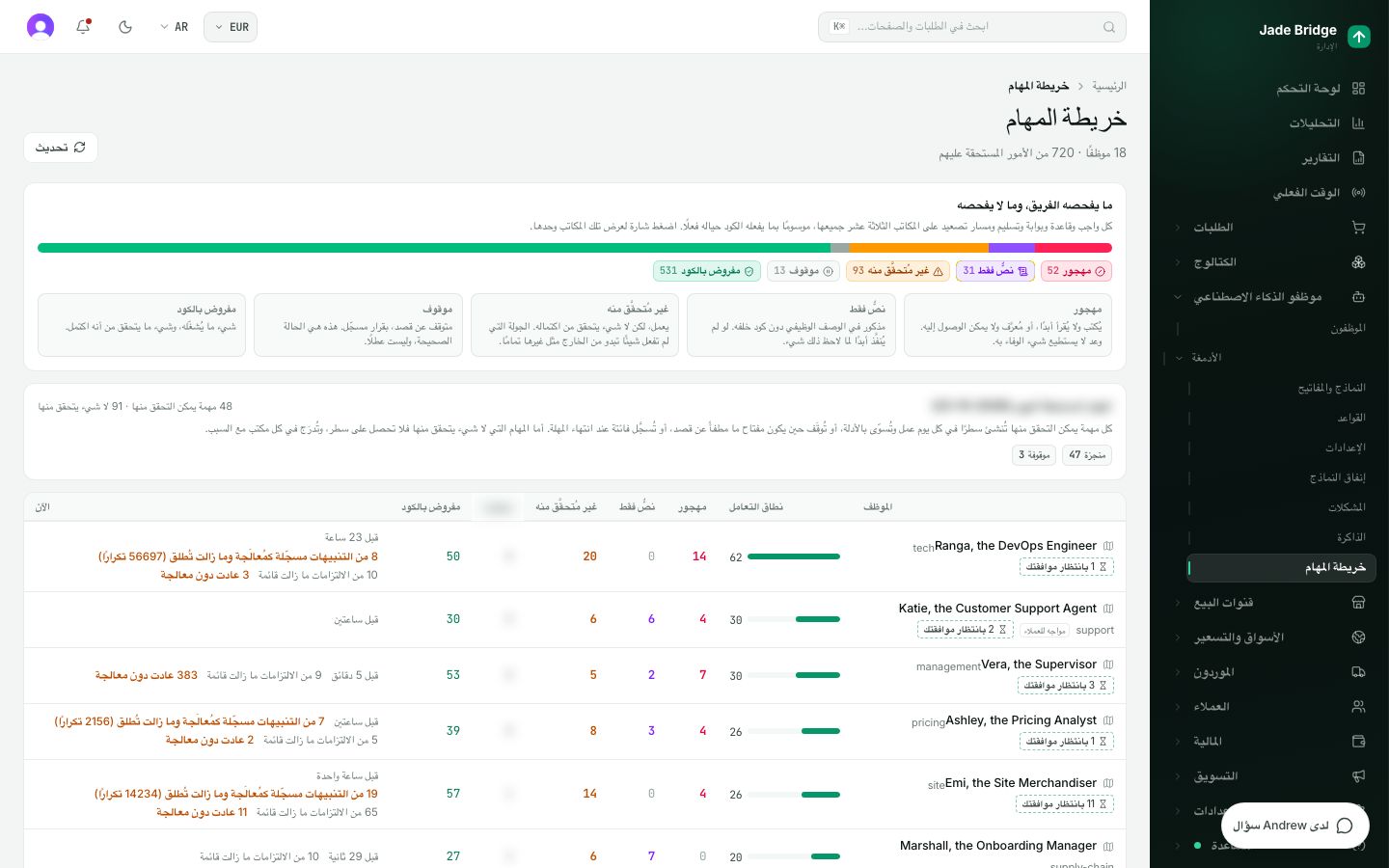
Task: Toggle dark mode moon icon
Action: 125,27
